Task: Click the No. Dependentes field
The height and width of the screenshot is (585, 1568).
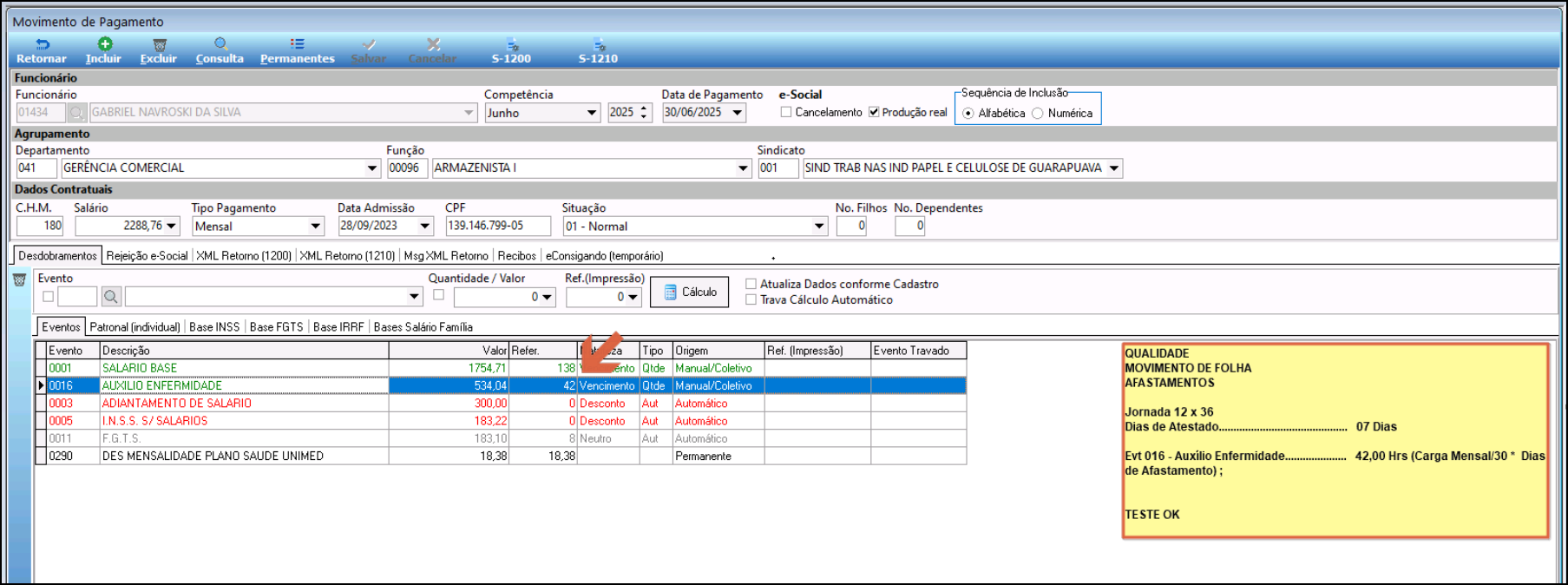Action: [909, 227]
